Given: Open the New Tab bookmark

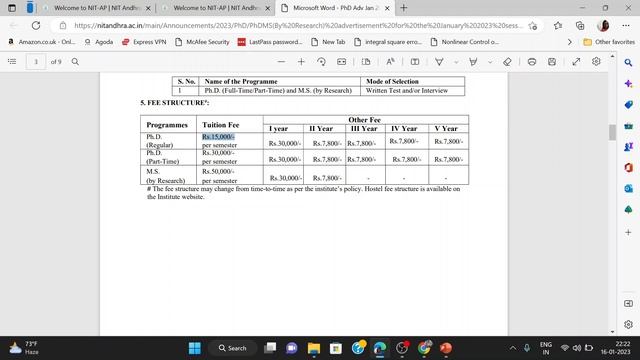Looking at the screenshot, I should point(328,42).
